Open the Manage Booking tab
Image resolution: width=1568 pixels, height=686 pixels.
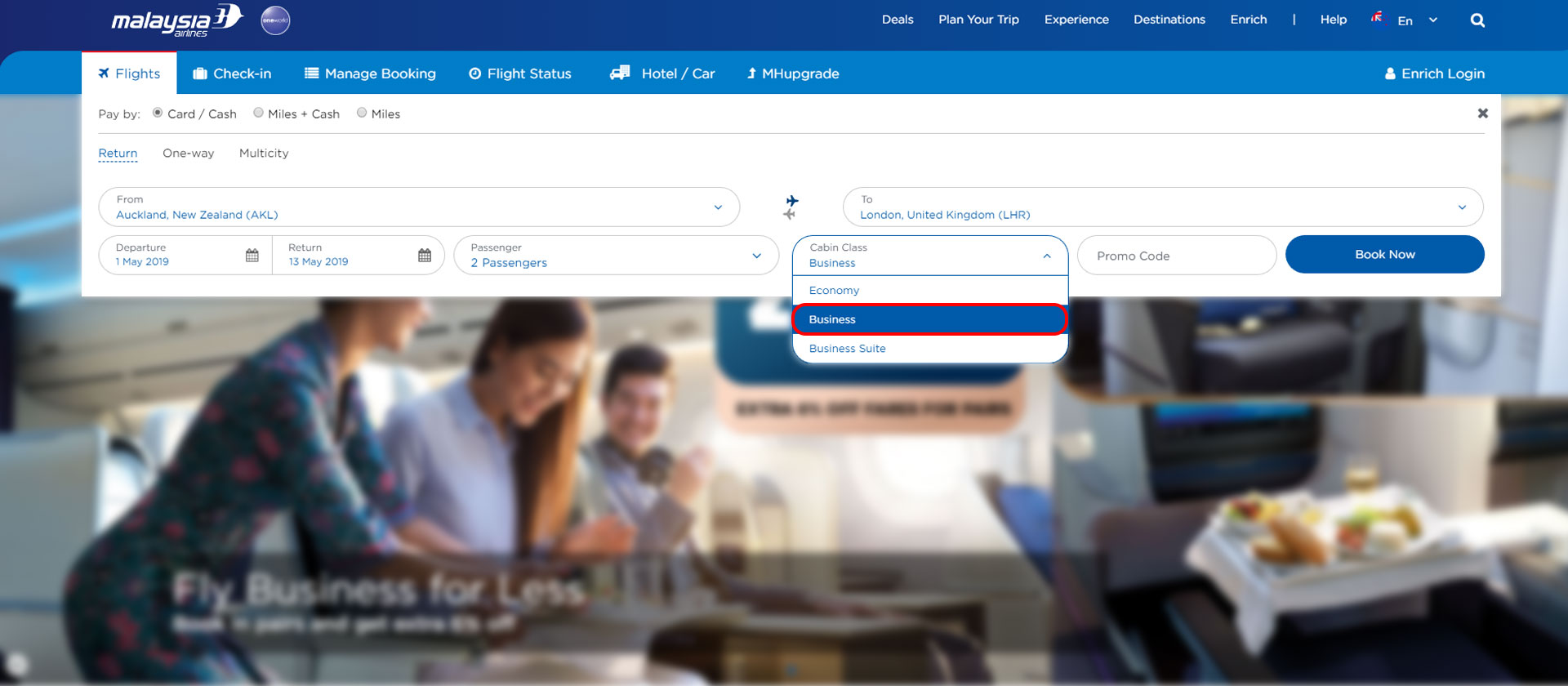coord(370,73)
